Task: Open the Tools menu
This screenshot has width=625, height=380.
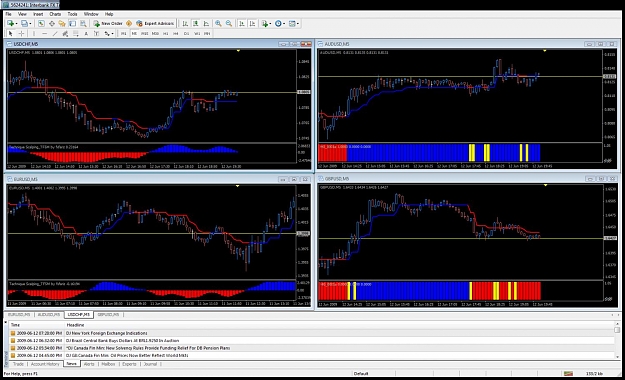Action: pyautogui.click(x=72, y=14)
